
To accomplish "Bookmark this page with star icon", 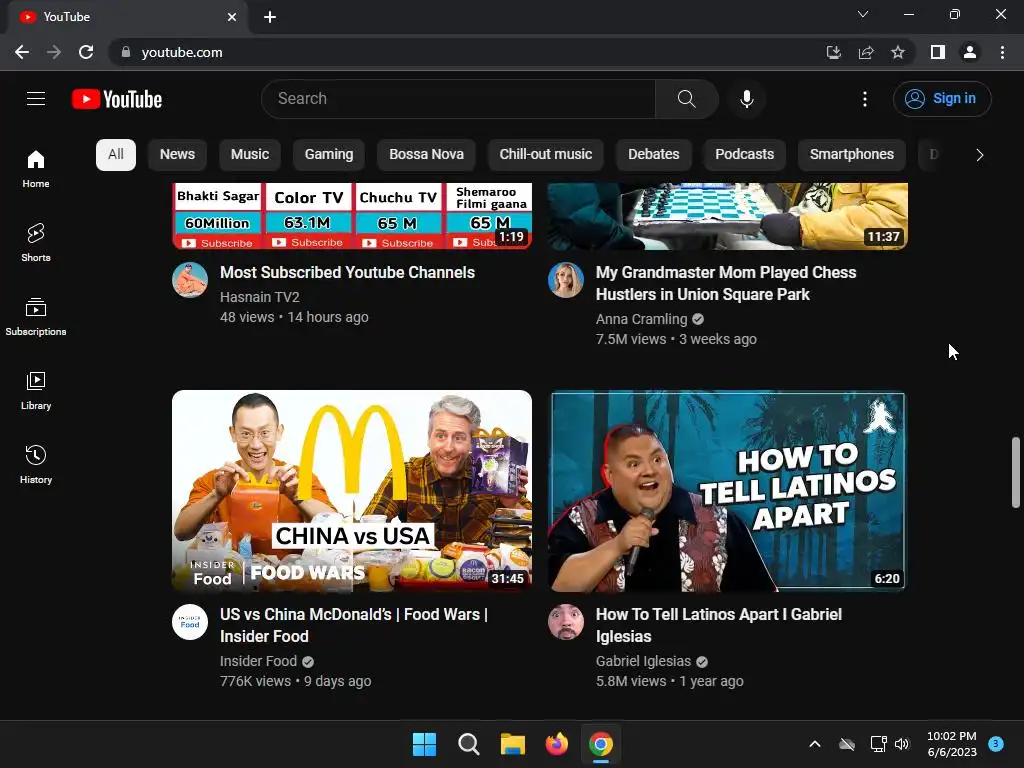I will 898,52.
